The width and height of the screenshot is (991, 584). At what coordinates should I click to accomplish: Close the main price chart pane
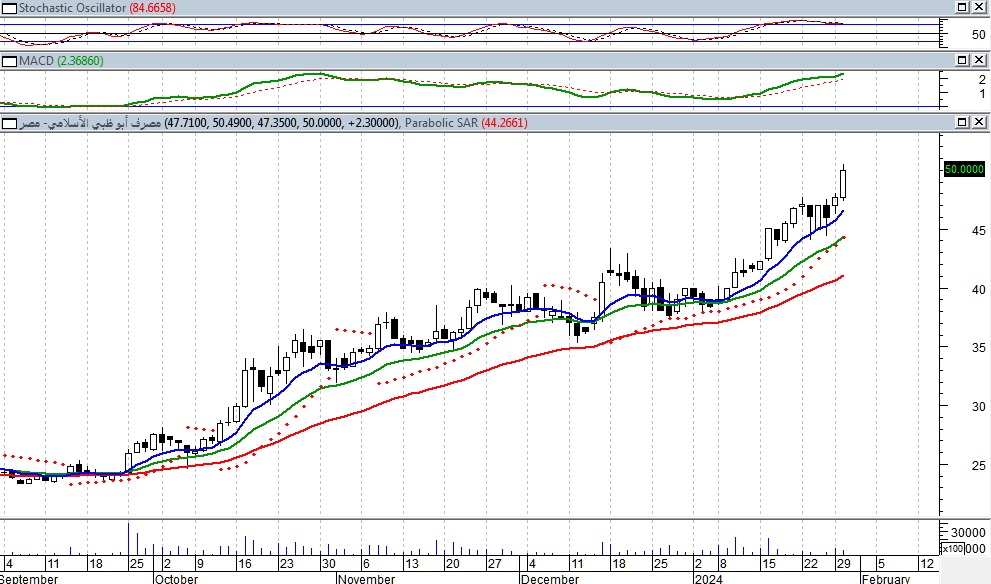tap(978, 122)
